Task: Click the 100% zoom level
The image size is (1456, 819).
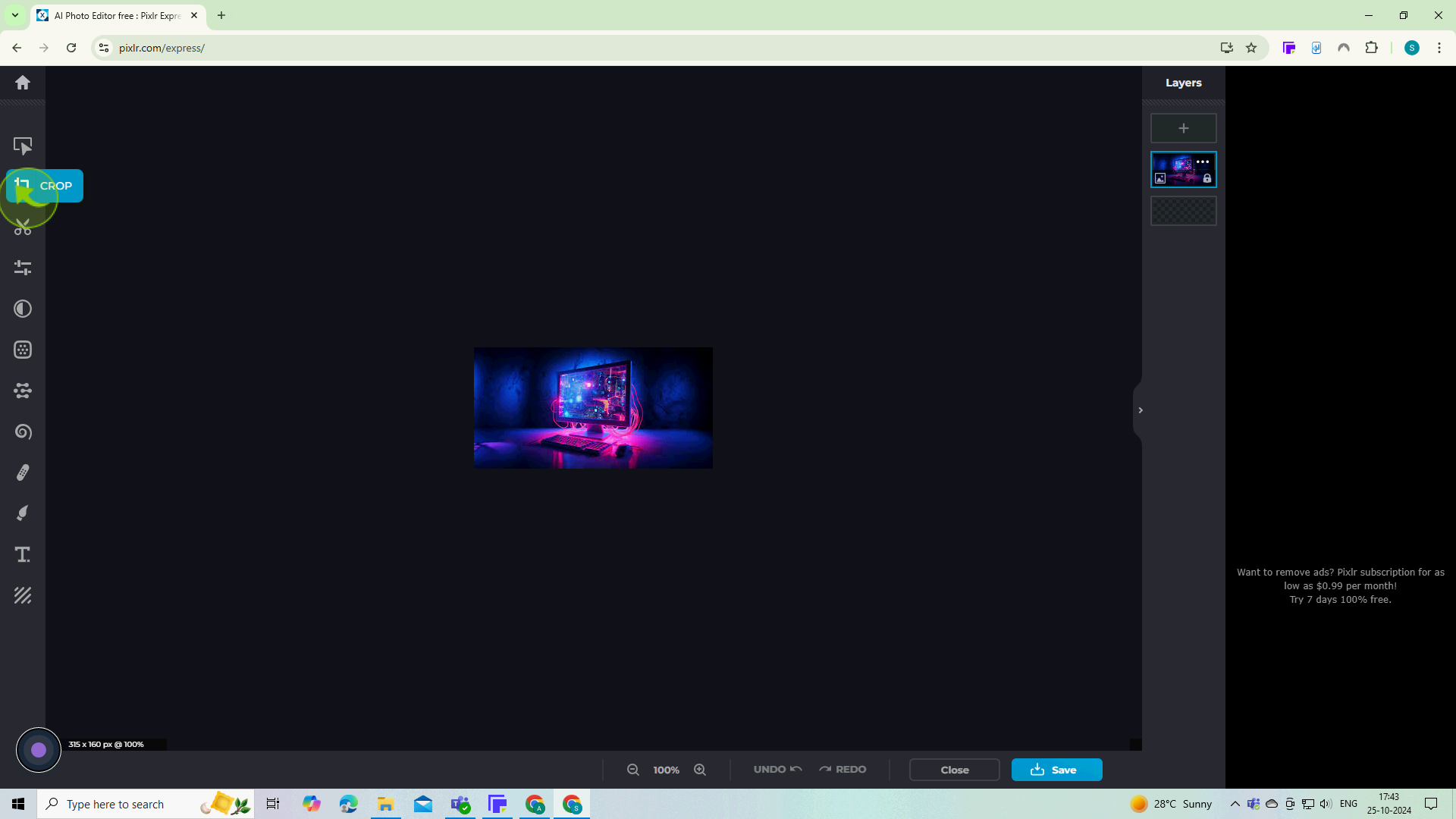Action: 667,770
